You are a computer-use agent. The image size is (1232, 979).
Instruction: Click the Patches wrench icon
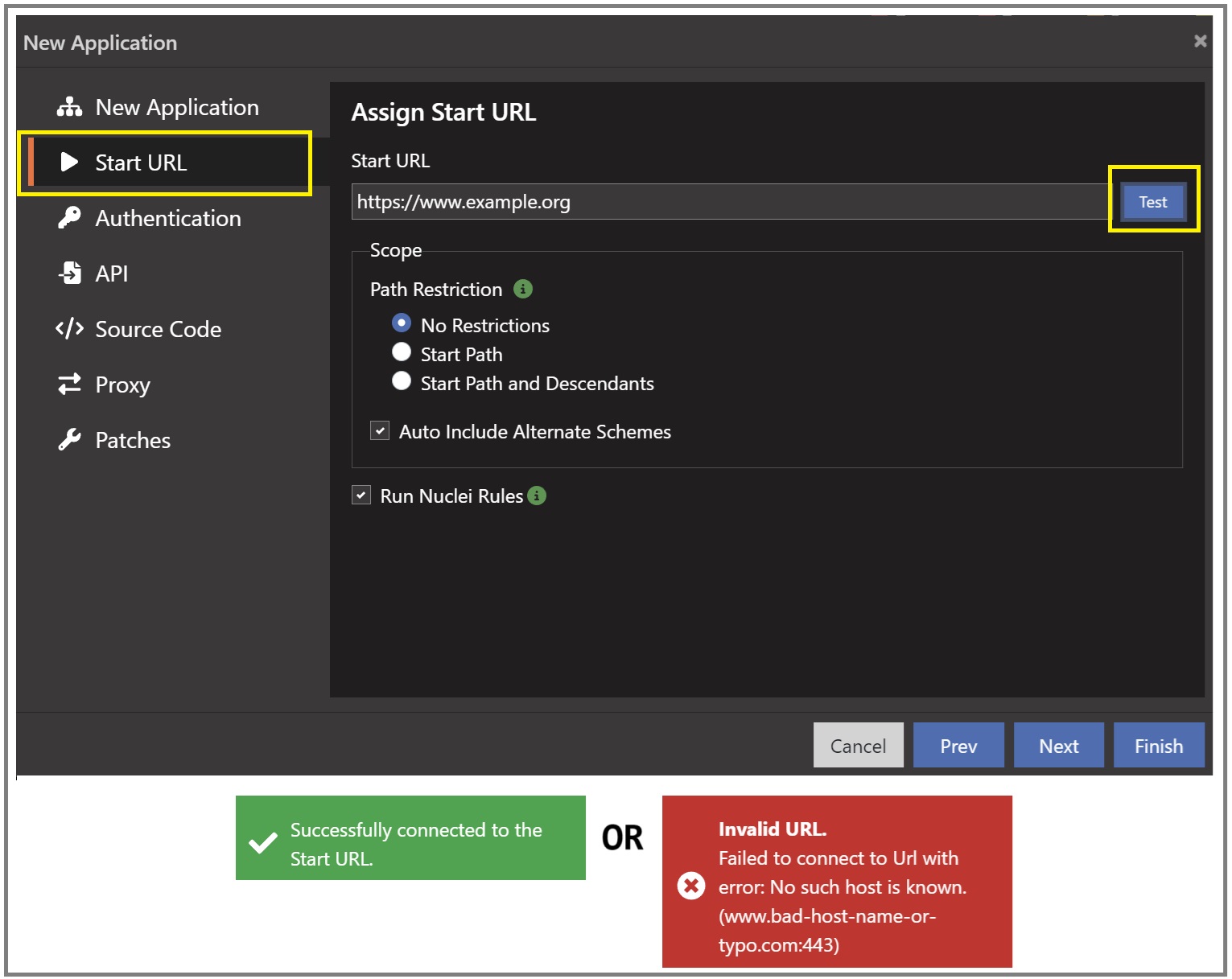pyautogui.click(x=69, y=440)
